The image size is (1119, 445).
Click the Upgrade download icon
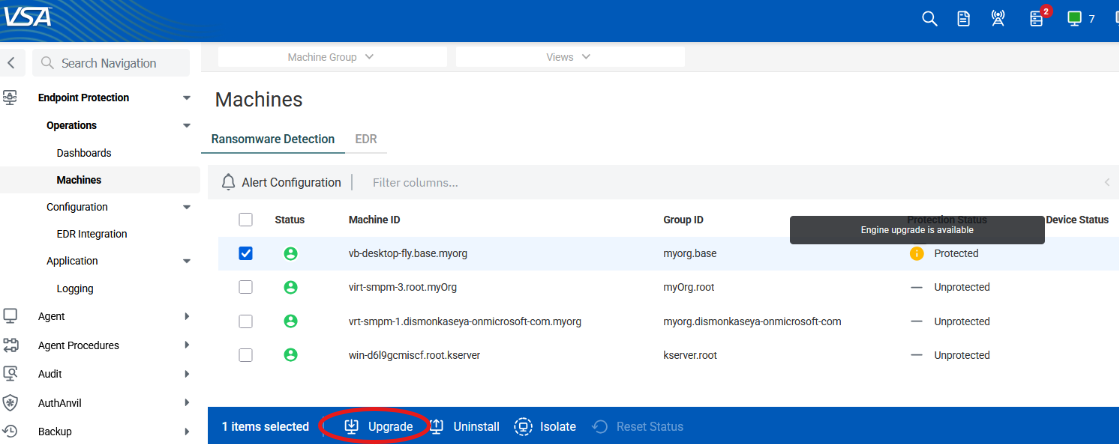pyautogui.click(x=351, y=426)
